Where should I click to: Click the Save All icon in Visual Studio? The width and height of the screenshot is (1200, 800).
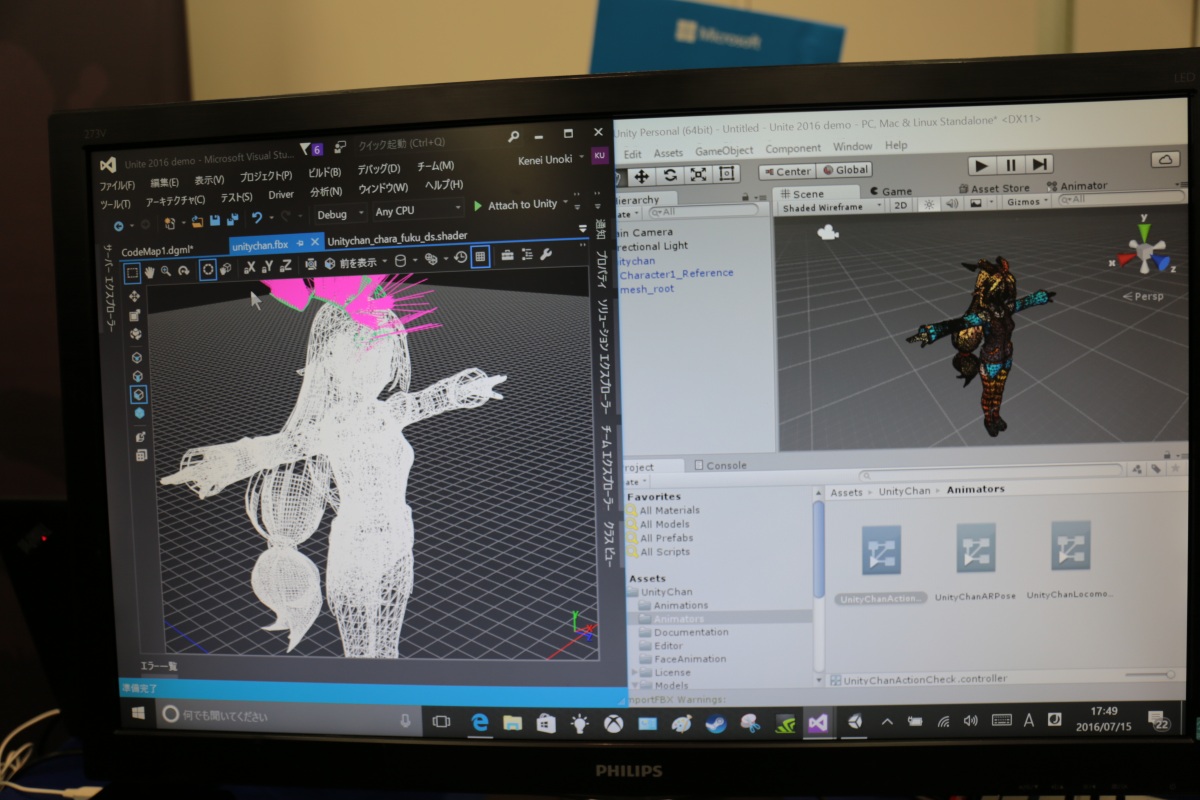[x=232, y=221]
